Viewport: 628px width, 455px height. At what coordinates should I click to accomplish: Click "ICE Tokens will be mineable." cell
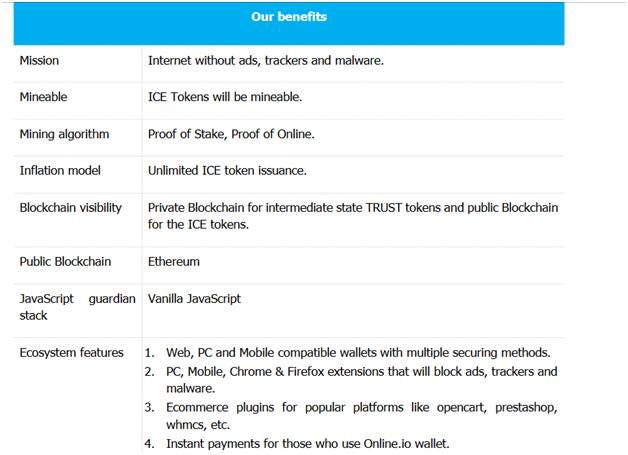(x=225, y=97)
